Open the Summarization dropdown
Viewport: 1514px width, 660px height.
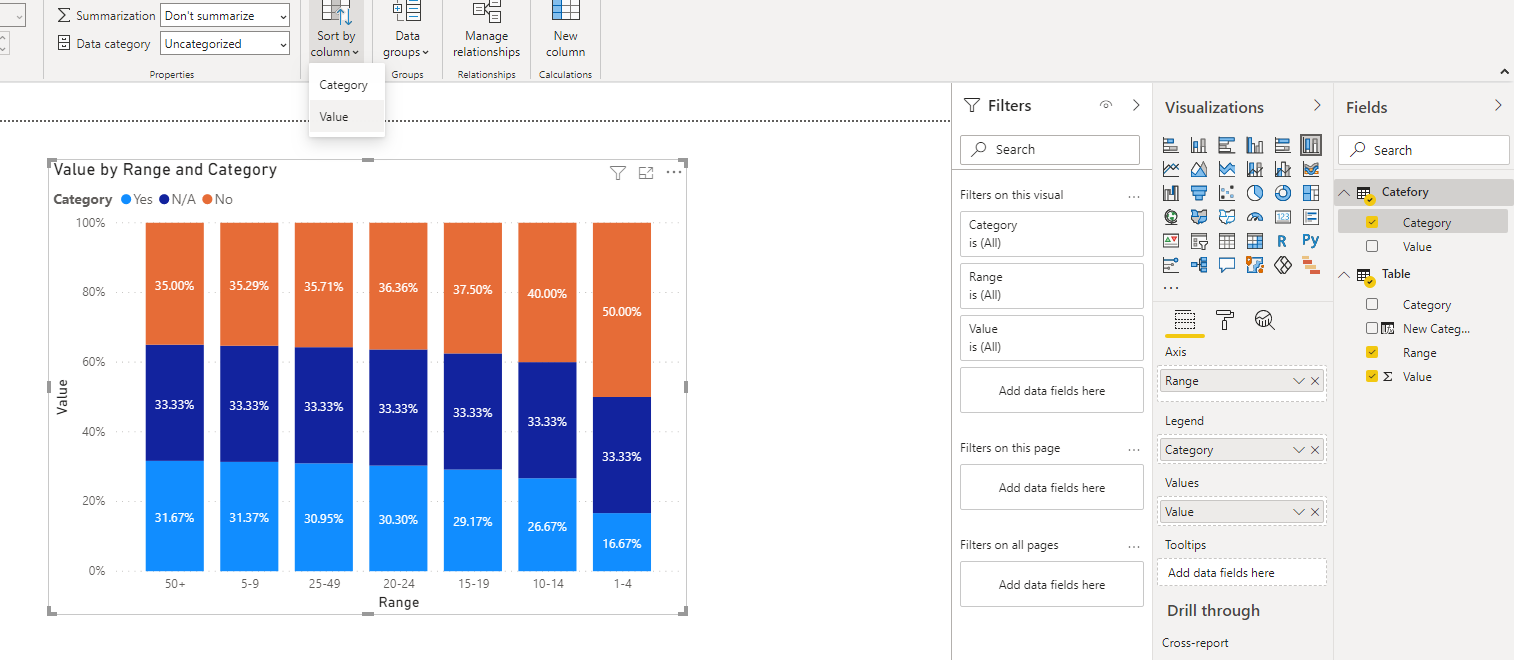(225, 16)
